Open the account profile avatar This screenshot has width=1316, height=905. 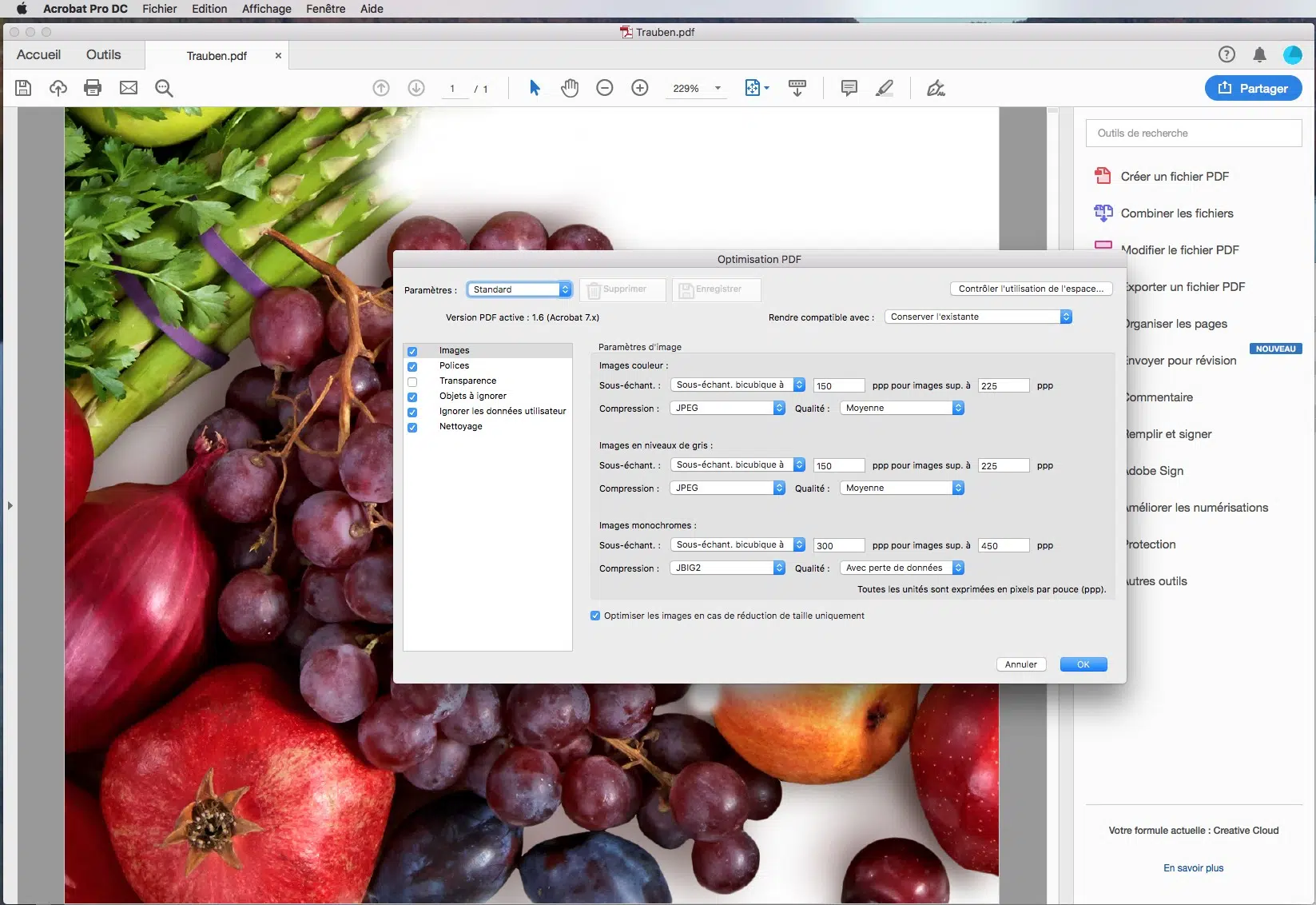click(x=1293, y=54)
